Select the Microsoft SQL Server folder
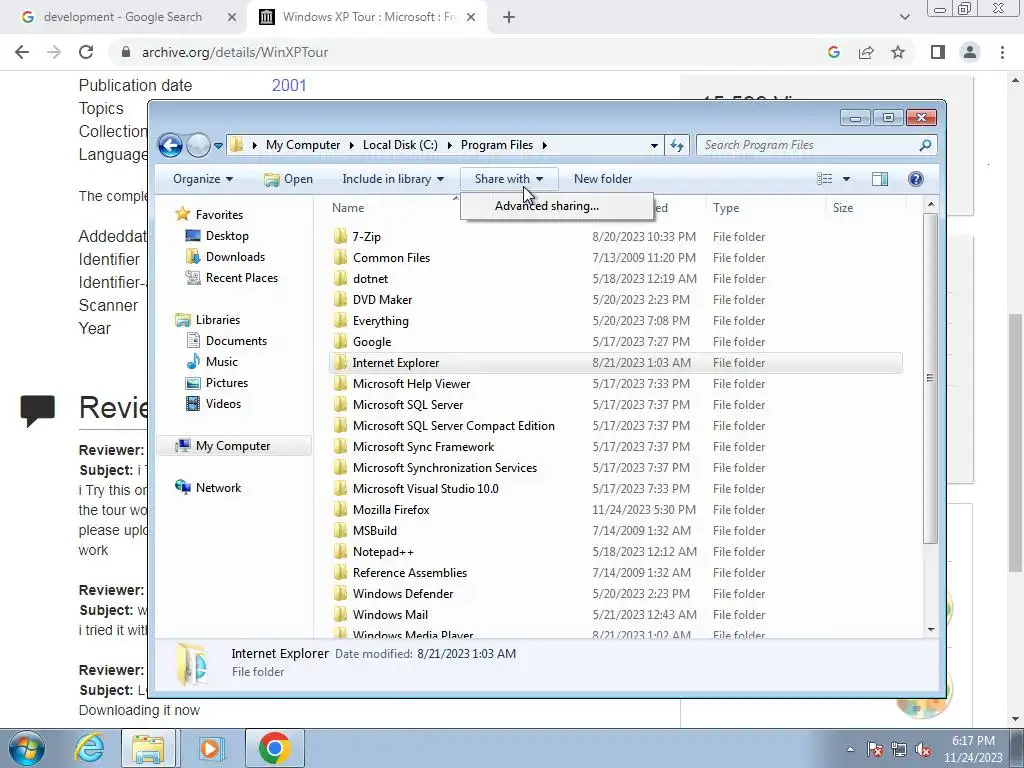This screenshot has height=768, width=1024. 408,405
